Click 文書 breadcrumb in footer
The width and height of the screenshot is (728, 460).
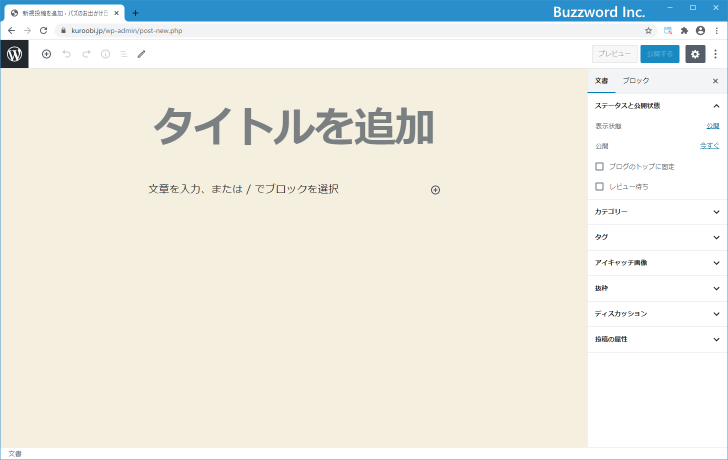[x=15, y=454]
